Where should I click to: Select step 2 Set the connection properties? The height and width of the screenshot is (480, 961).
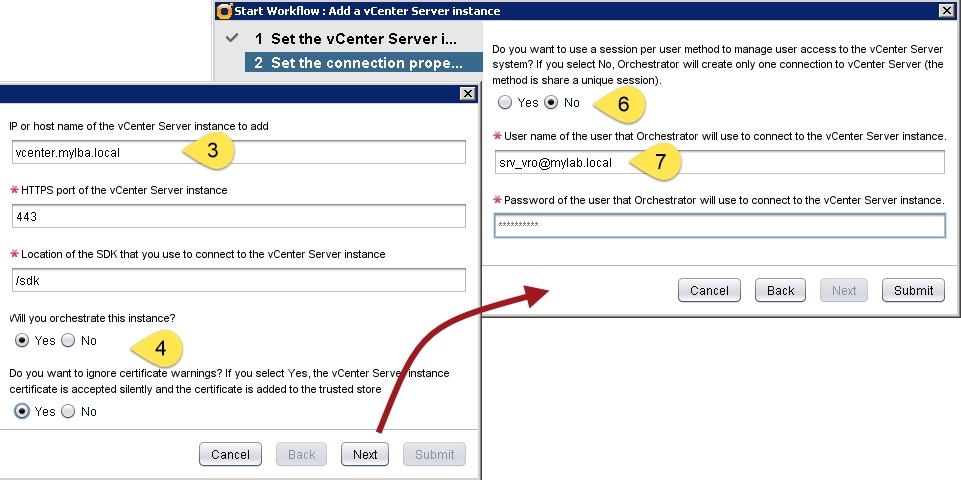click(x=363, y=63)
